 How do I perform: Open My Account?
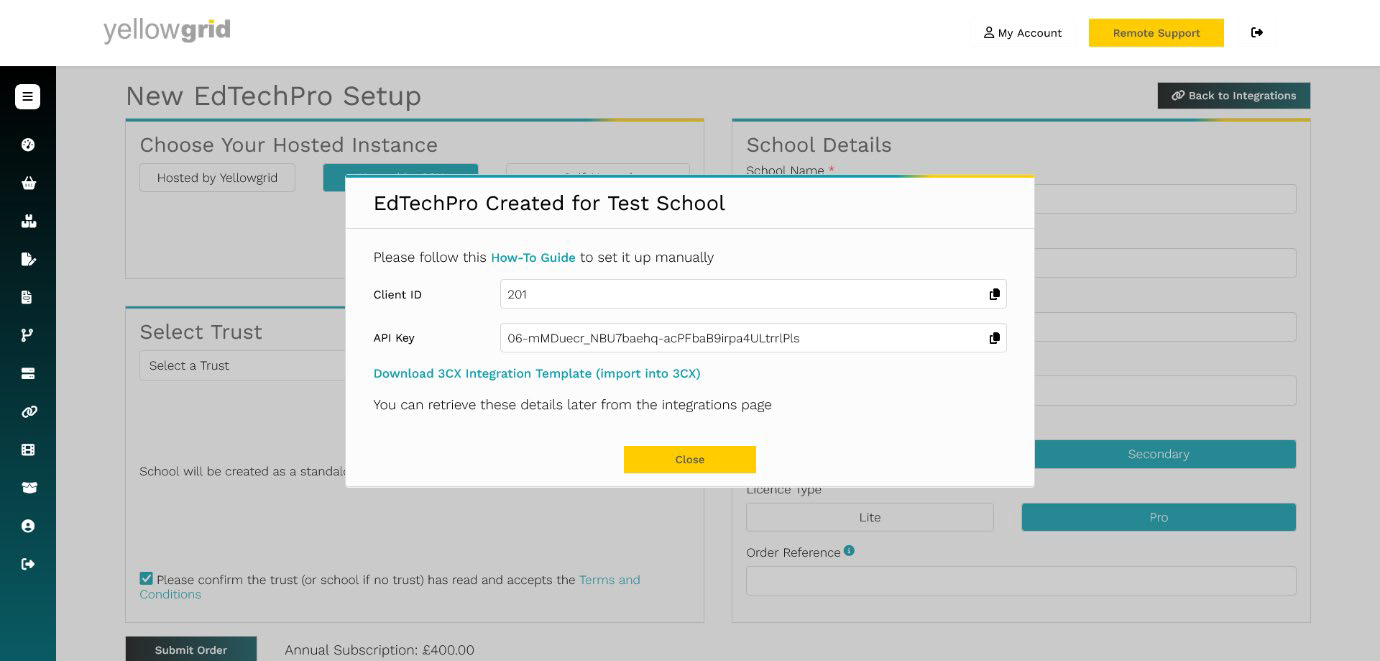1023,33
